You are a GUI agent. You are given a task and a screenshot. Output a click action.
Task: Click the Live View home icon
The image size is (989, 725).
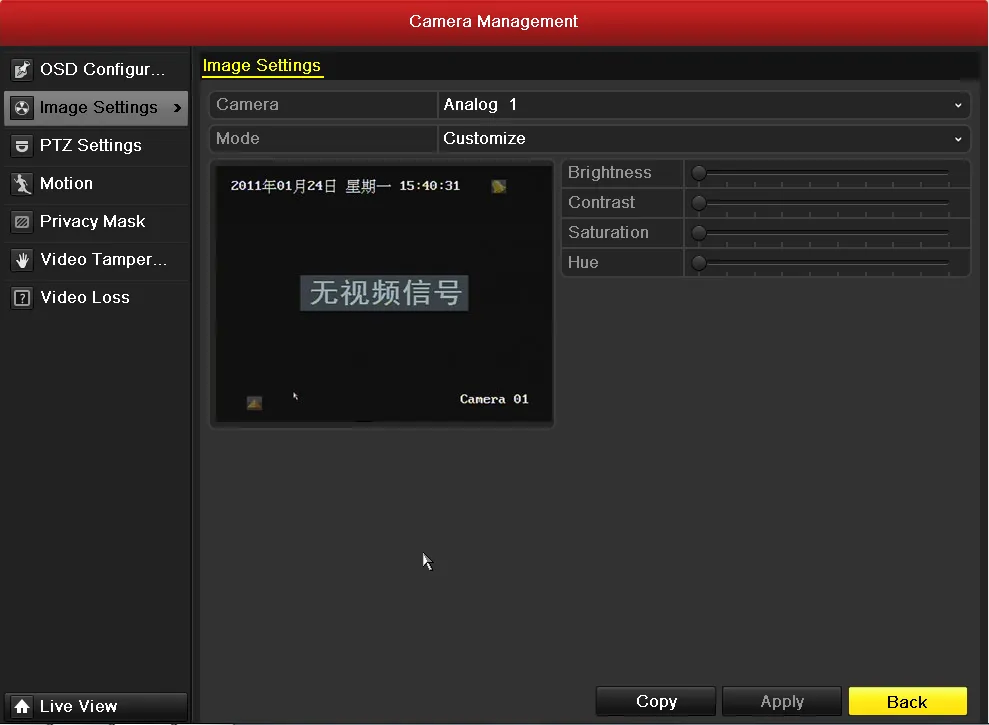tap(22, 706)
